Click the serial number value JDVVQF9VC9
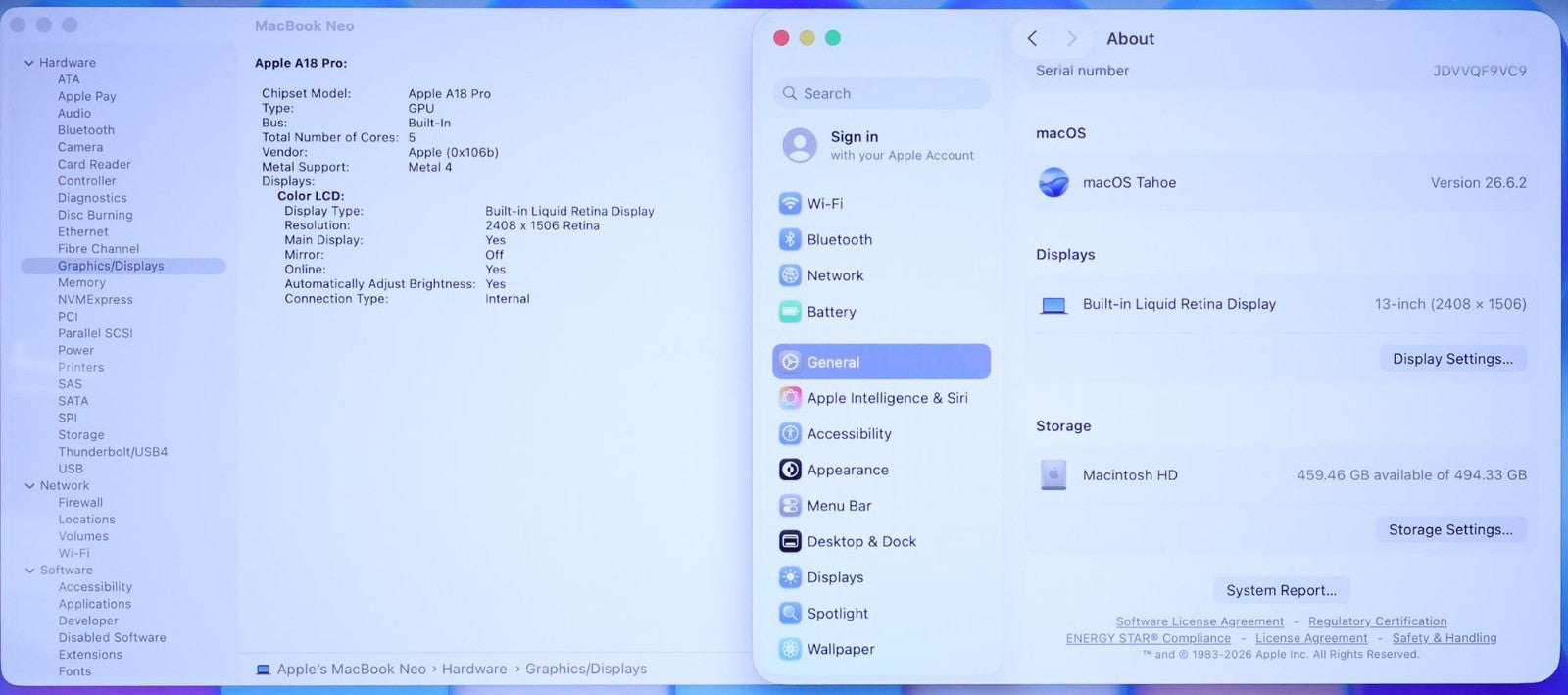 1479,71
